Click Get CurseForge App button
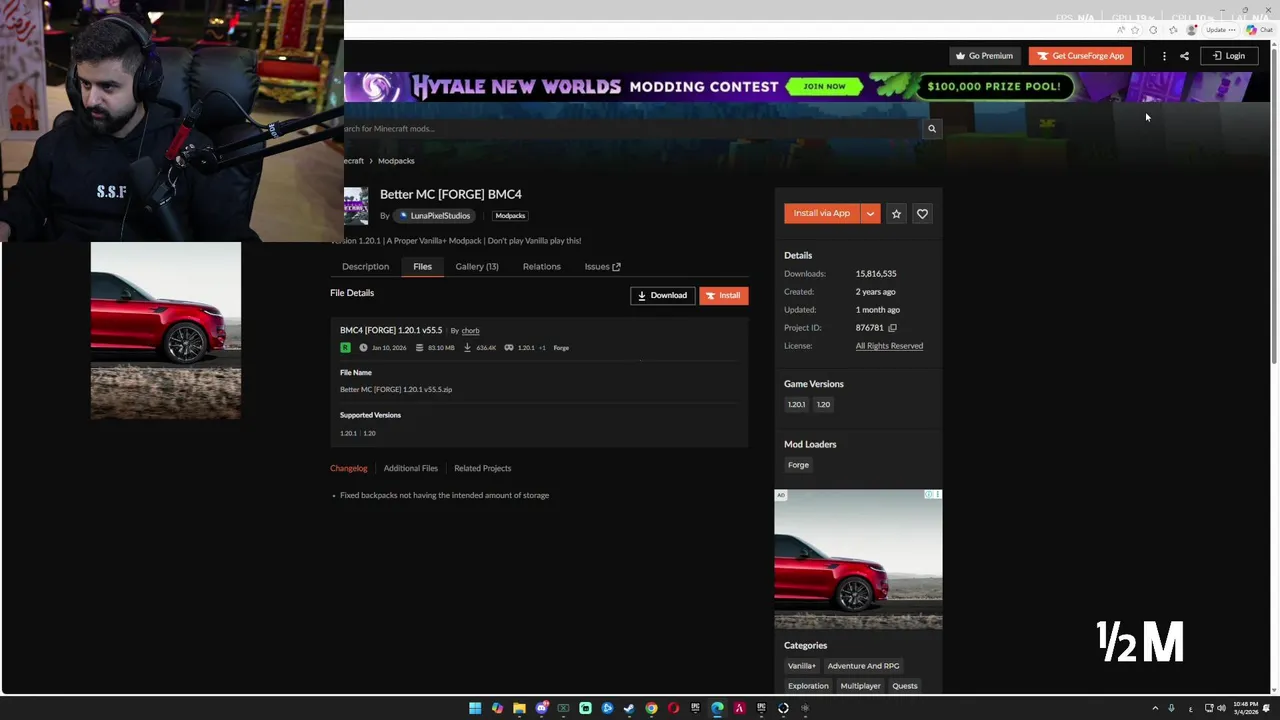This screenshot has width=1280, height=720. pyautogui.click(x=1080, y=56)
